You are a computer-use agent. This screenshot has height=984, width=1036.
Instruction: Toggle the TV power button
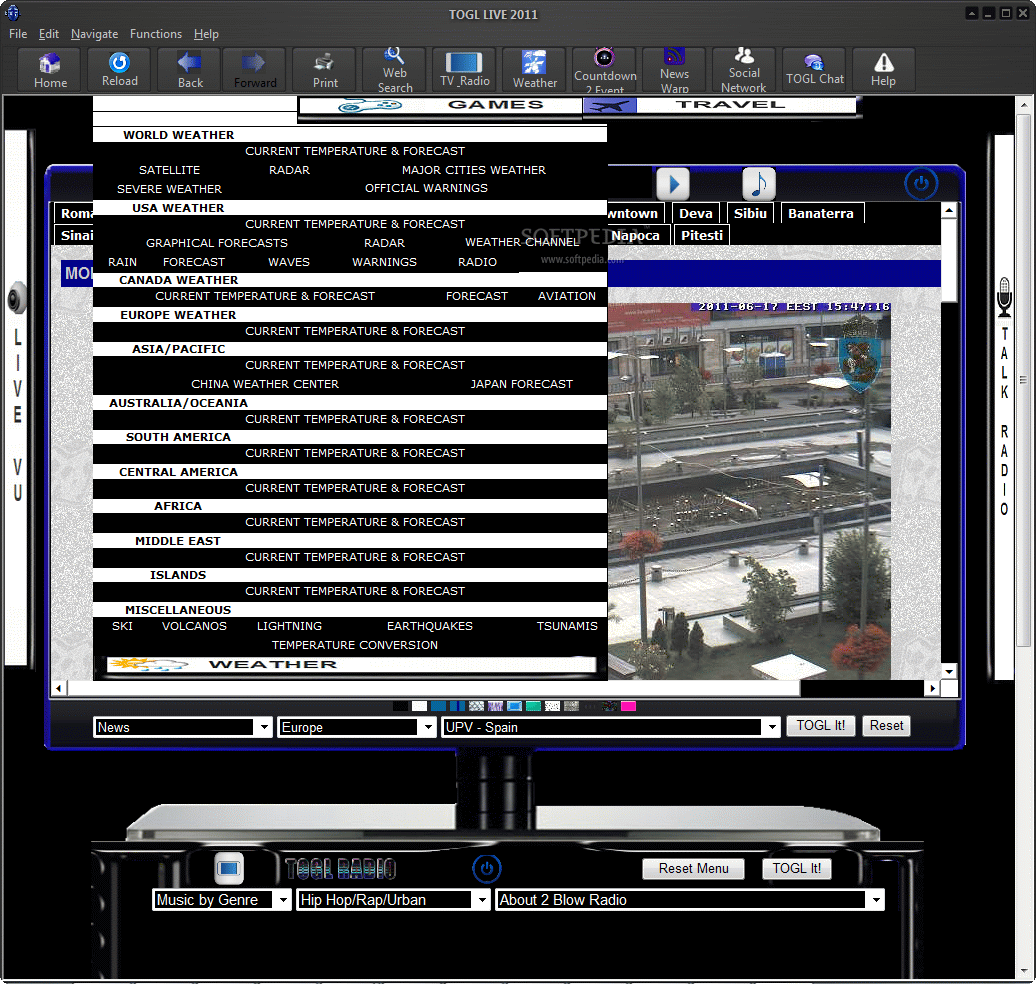tap(921, 183)
